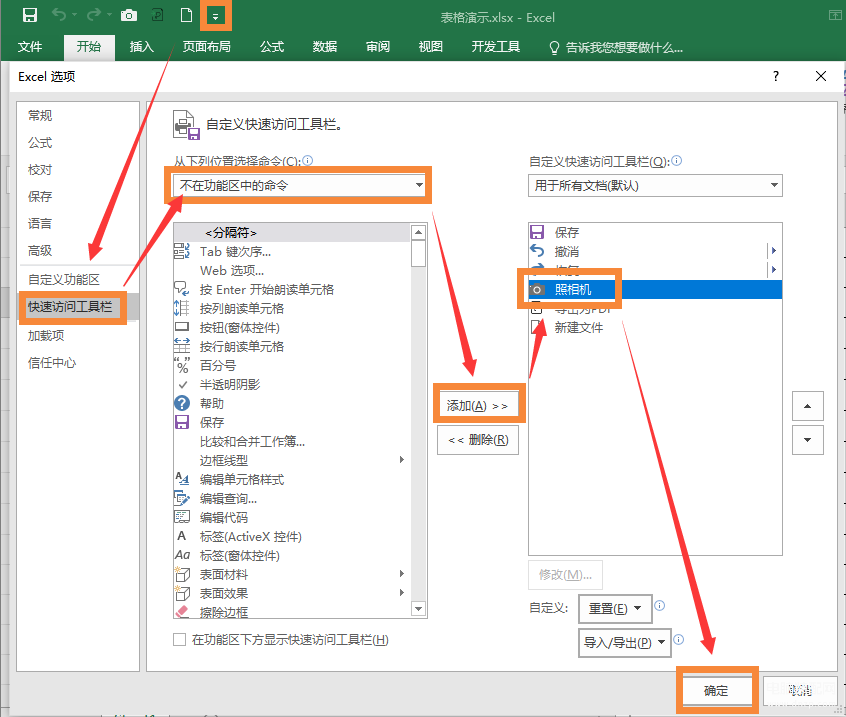Viewport: 846px width, 717px height.
Task: Select 保存 in the options sidebar
Action: [40, 196]
